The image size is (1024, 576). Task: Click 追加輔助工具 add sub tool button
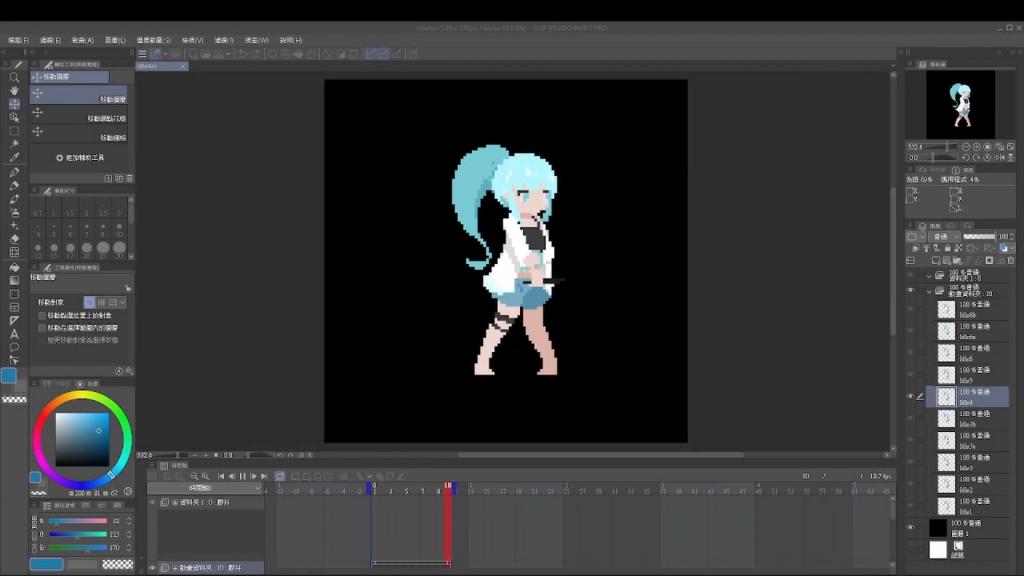click(81, 158)
